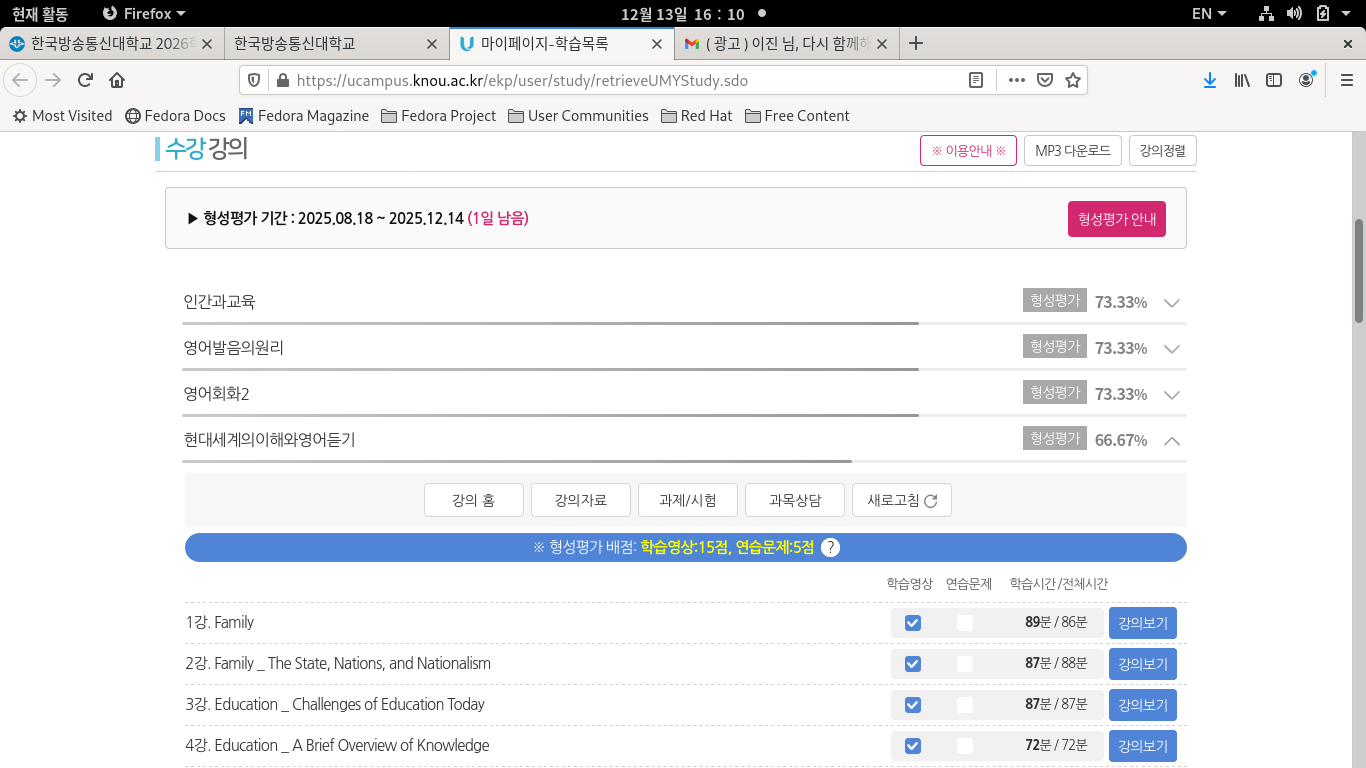
Task: Toggle 학습영상 checkbox for 4강 Education
Action: point(912,746)
